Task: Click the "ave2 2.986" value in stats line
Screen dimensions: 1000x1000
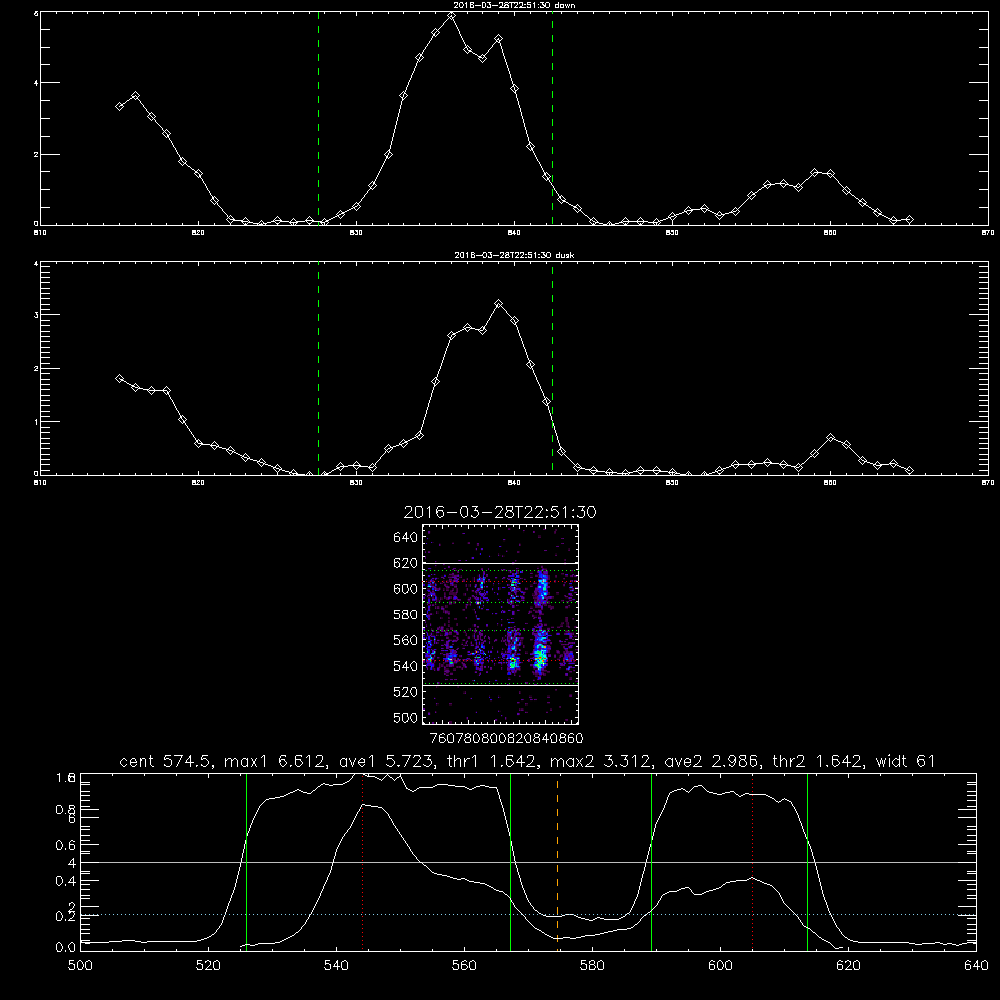Action: 711,761
